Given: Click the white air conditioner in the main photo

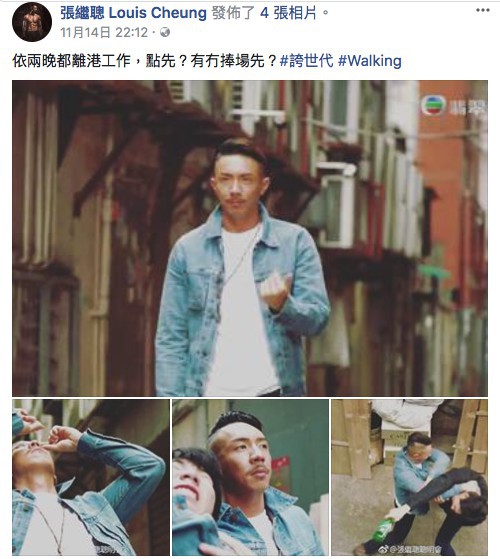Looking at the screenshot, I should [337, 205].
